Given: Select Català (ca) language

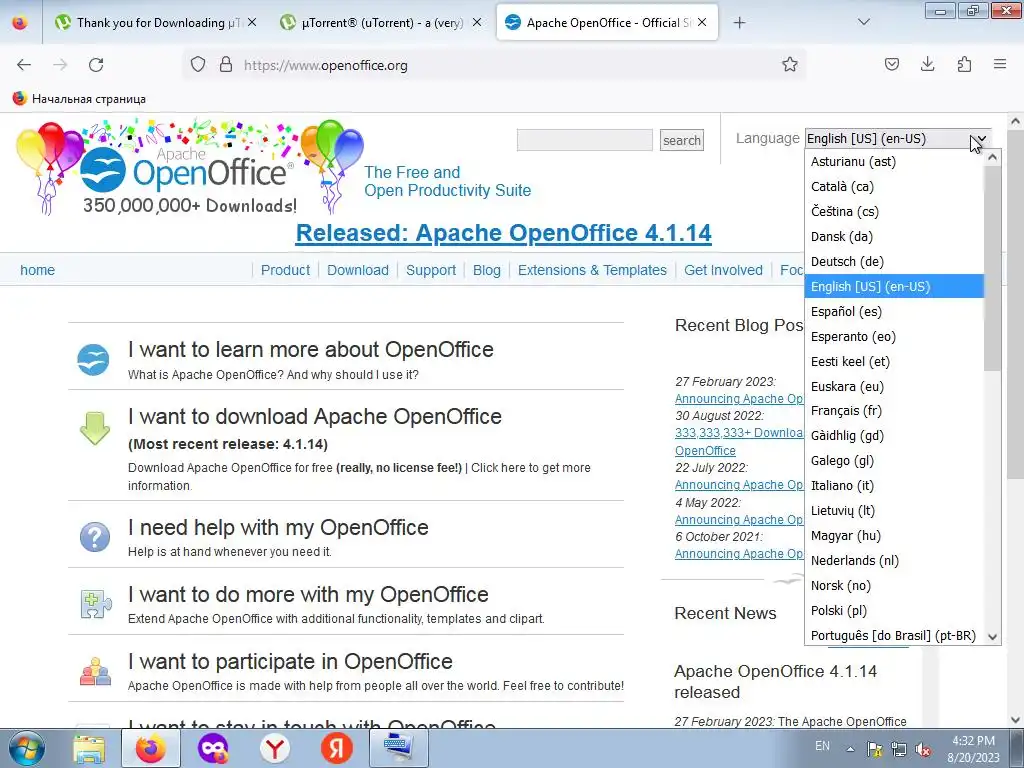Looking at the screenshot, I should 894,187.
